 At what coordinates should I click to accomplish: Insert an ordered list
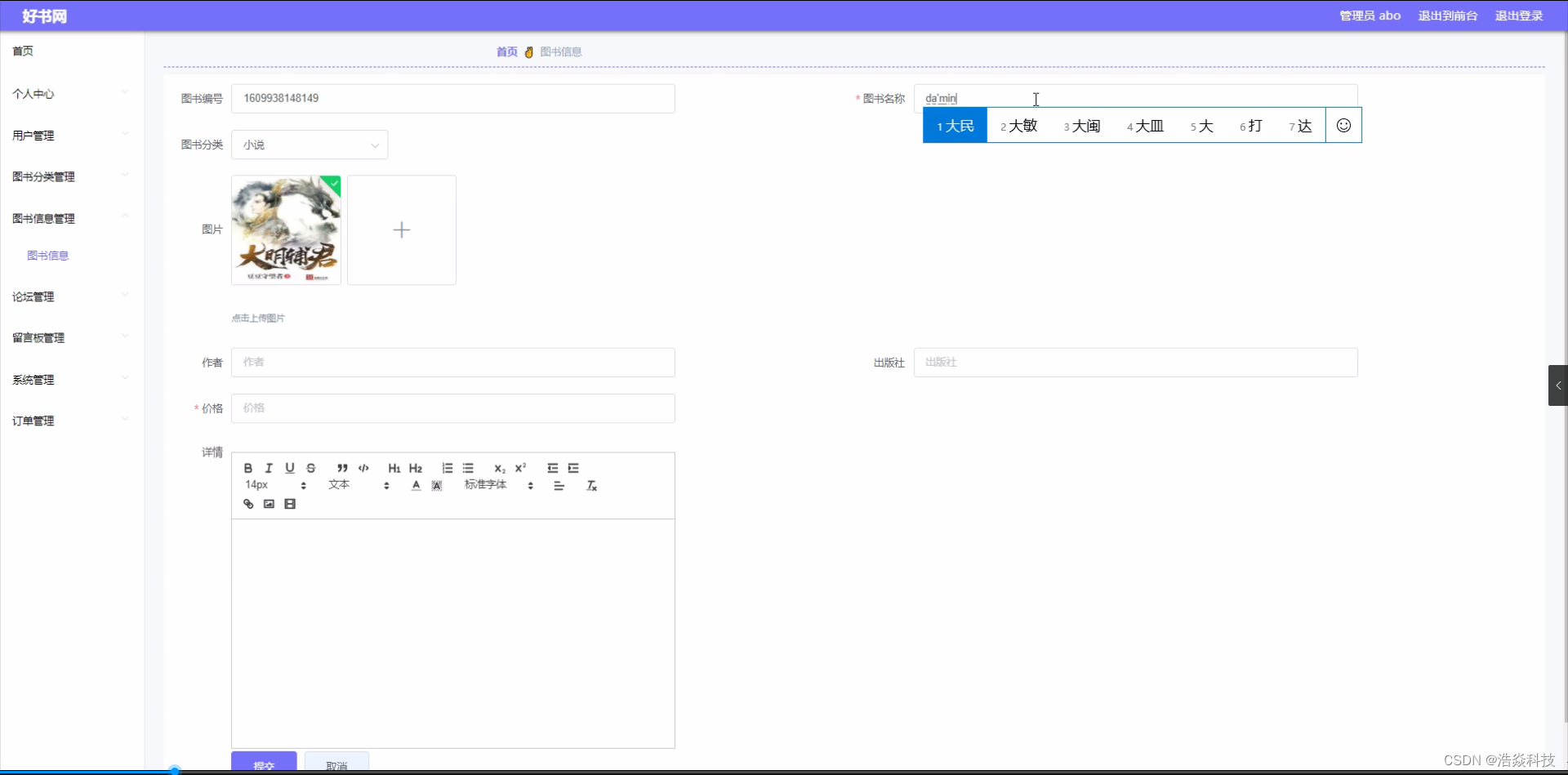click(447, 468)
